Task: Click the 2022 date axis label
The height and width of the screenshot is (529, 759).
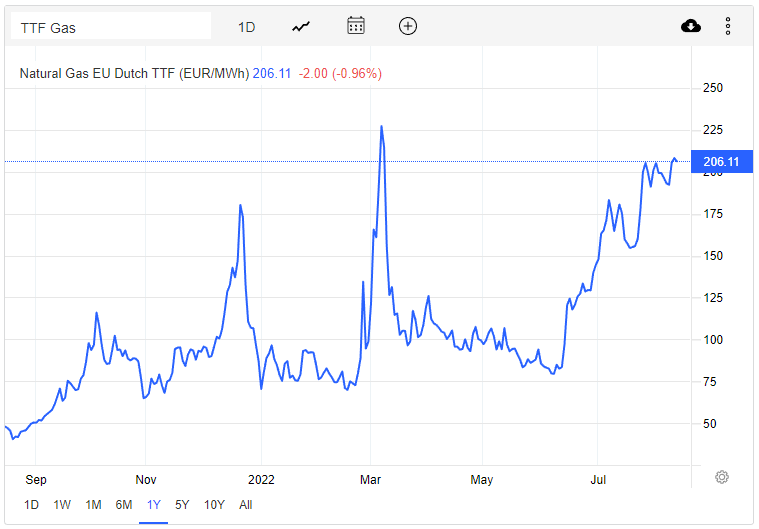Action: point(261,480)
